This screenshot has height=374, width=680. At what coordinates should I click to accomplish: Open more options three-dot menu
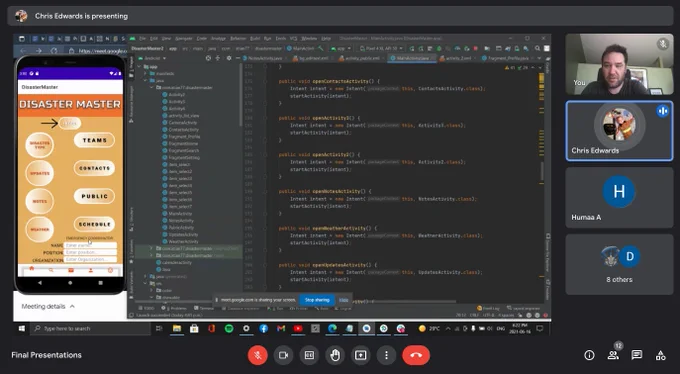(x=386, y=355)
